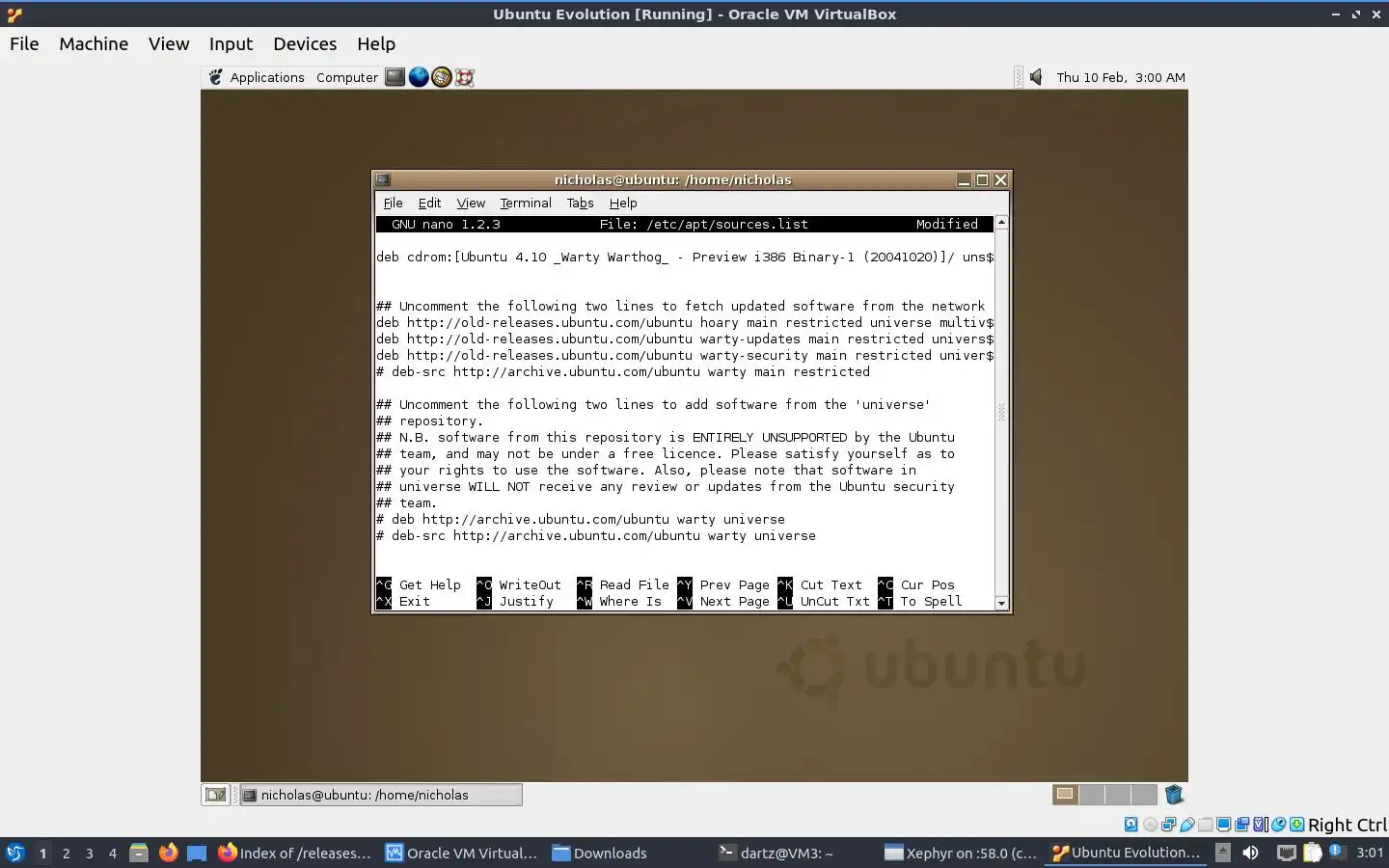The image size is (1389, 868).
Task: Open the VirtualBox File menu
Action: click(x=24, y=43)
